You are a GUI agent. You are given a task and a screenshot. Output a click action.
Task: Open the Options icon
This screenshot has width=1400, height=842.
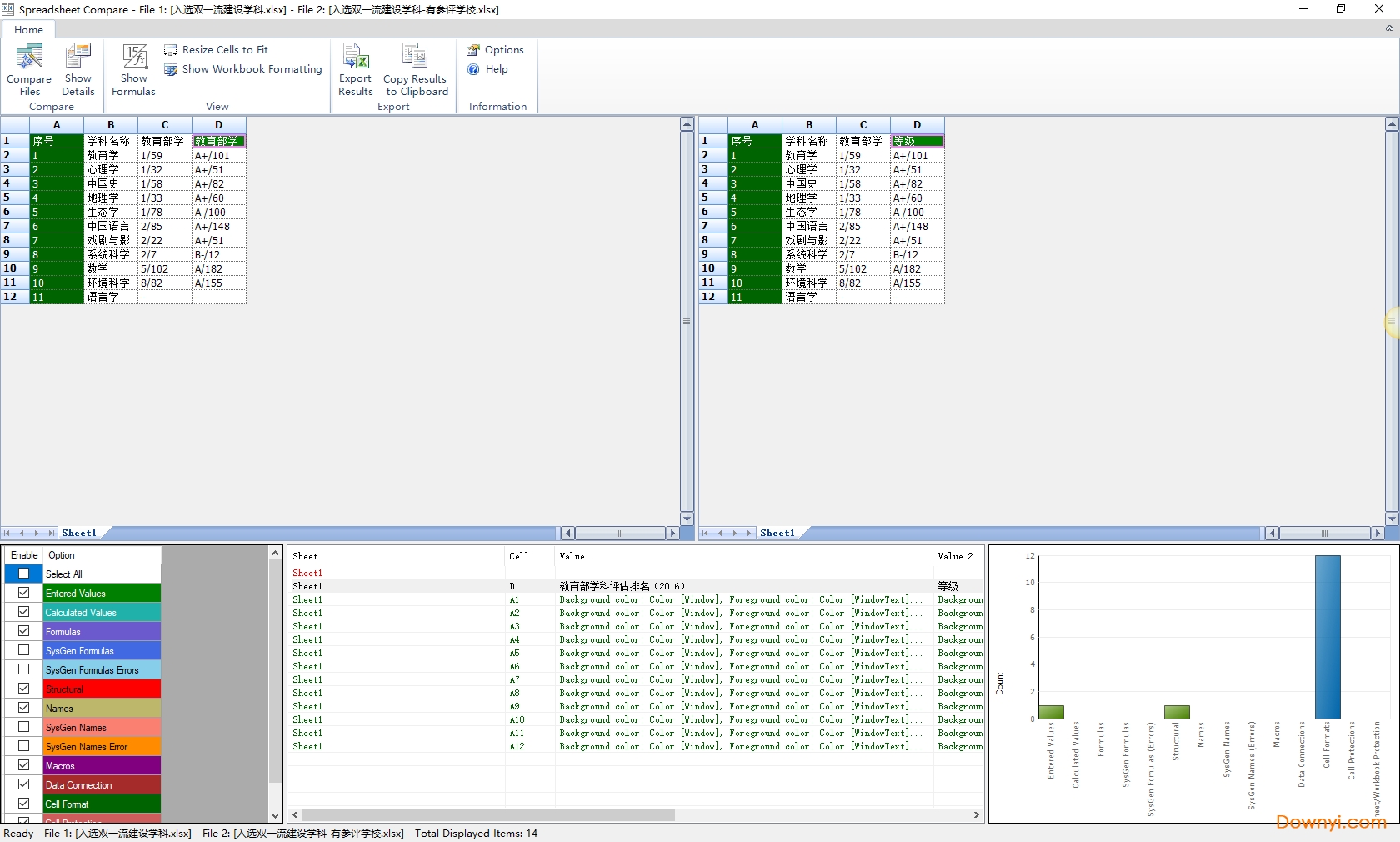(473, 50)
